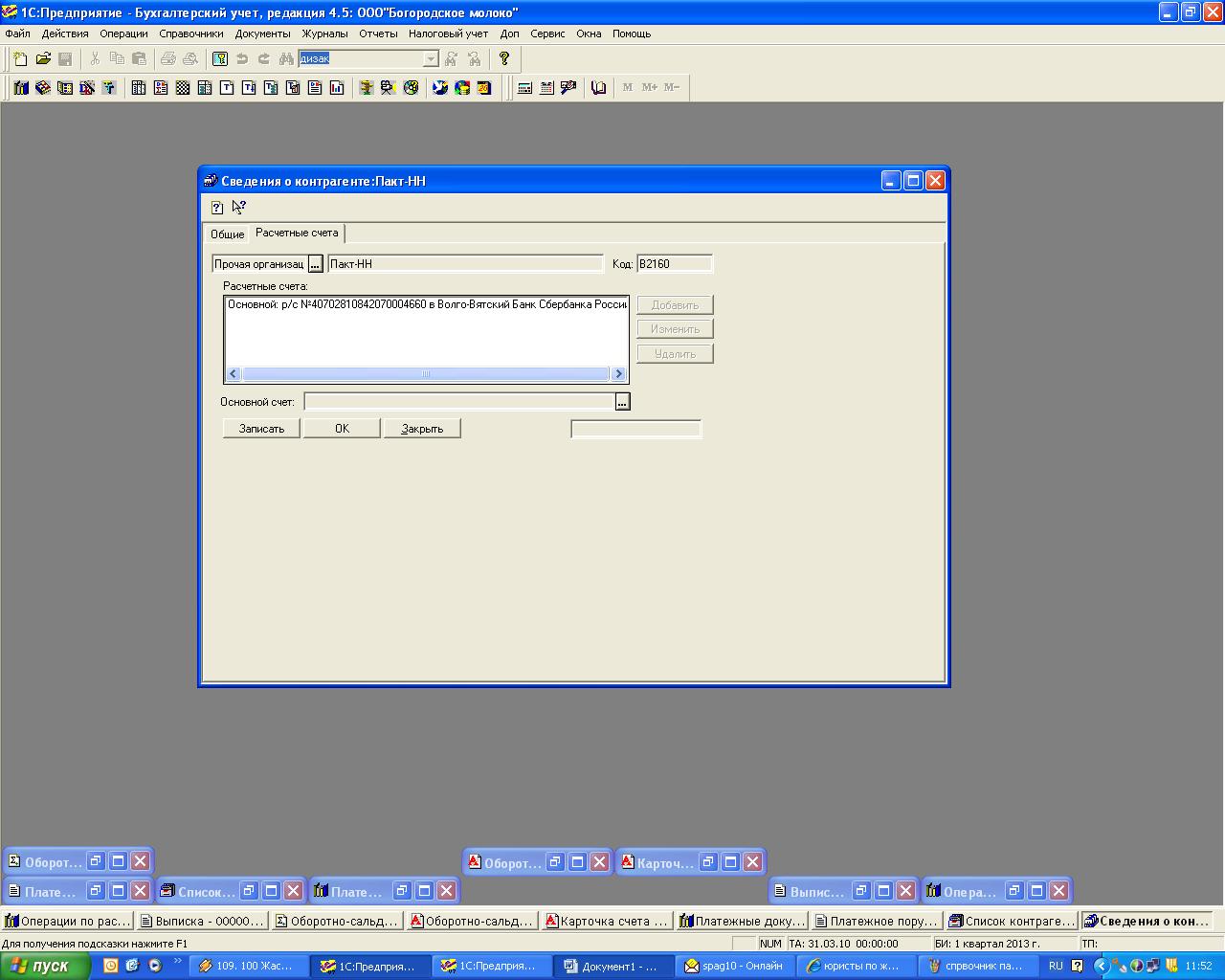Click the Записать button
1225x980 pixels.
[261, 429]
